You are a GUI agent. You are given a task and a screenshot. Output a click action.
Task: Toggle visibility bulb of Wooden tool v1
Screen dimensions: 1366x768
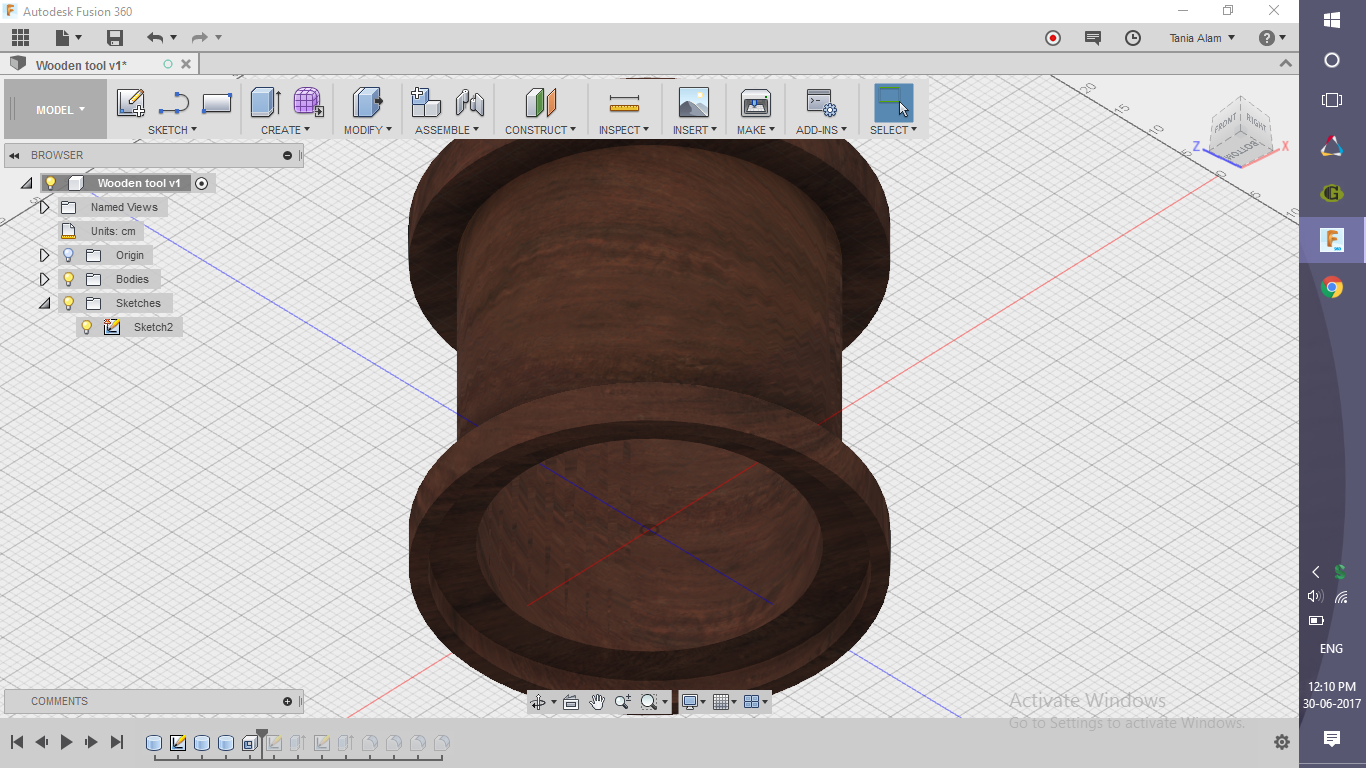pyautogui.click(x=51, y=183)
